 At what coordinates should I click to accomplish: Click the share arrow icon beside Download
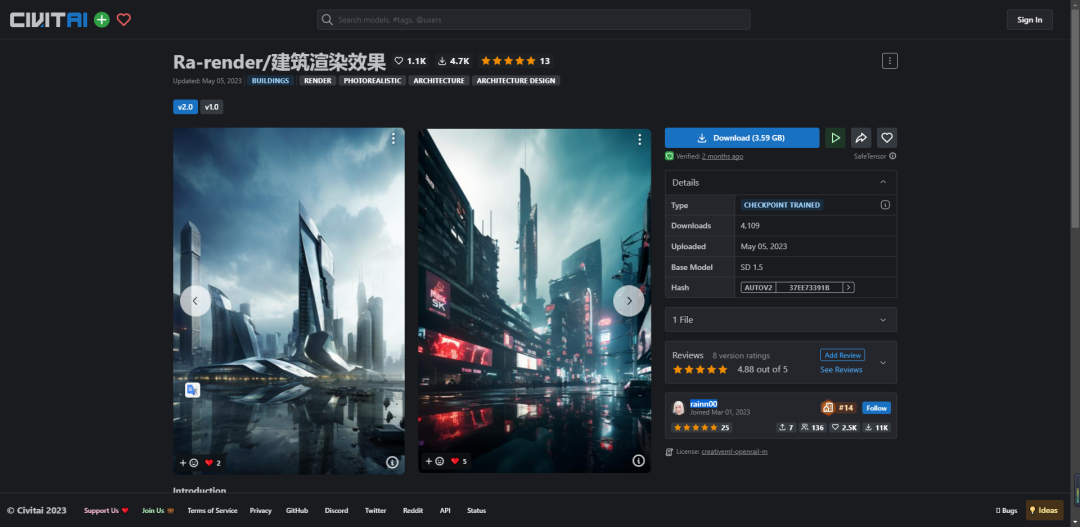[861, 138]
